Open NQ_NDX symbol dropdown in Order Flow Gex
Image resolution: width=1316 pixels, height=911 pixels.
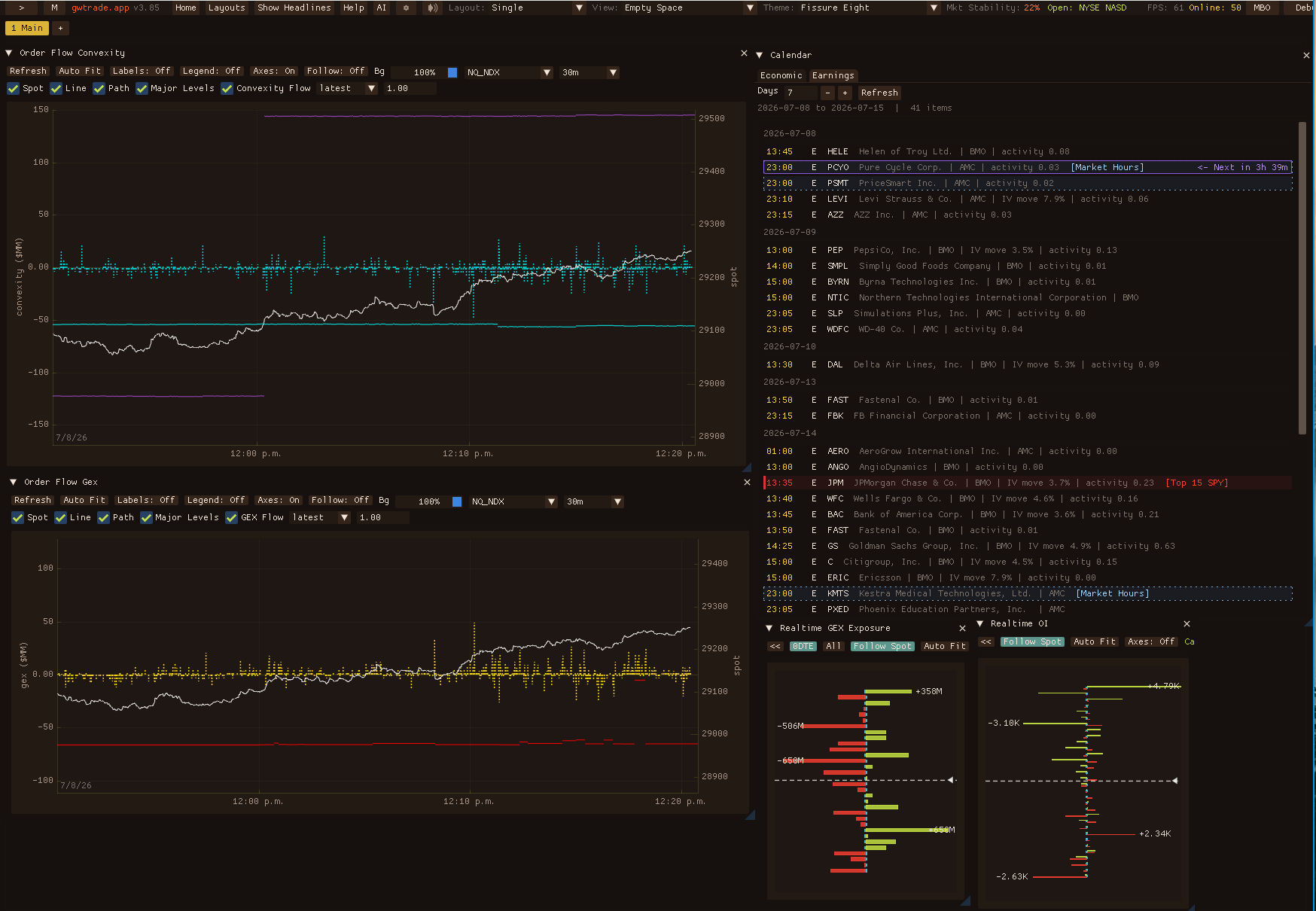click(514, 501)
